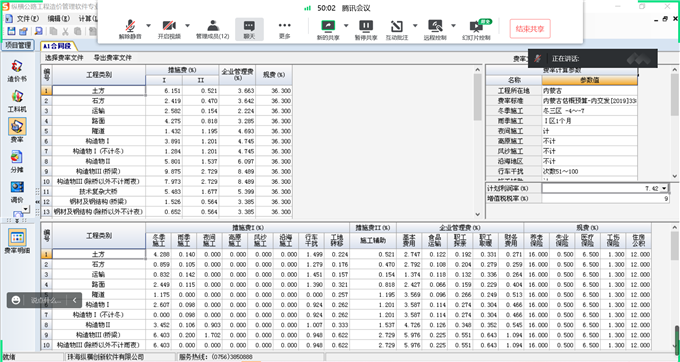
Task: Click 行车干扰 value 次数51~100
Action: (589, 171)
